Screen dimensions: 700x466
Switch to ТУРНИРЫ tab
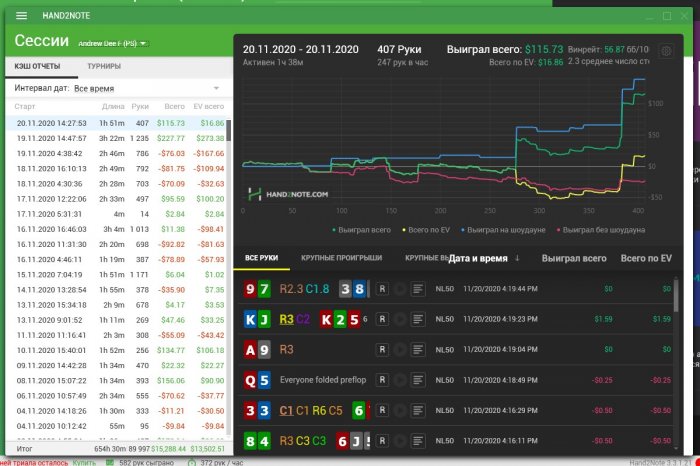[104, 66]
